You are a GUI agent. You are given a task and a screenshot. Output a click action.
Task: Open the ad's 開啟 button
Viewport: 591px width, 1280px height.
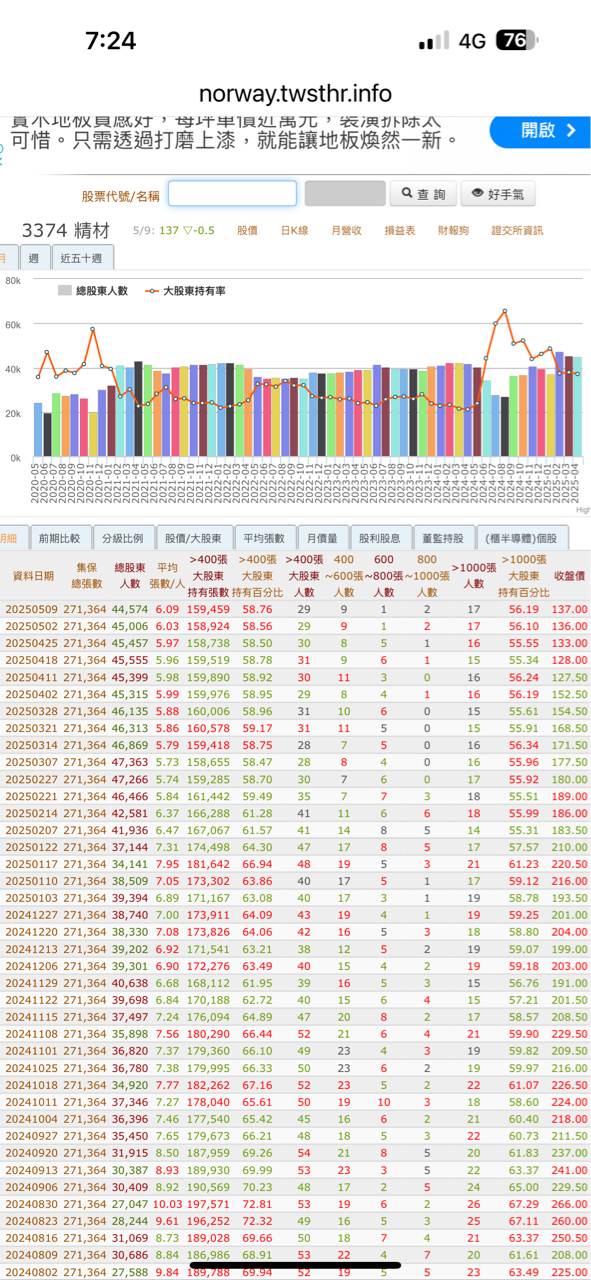point(539,131)
